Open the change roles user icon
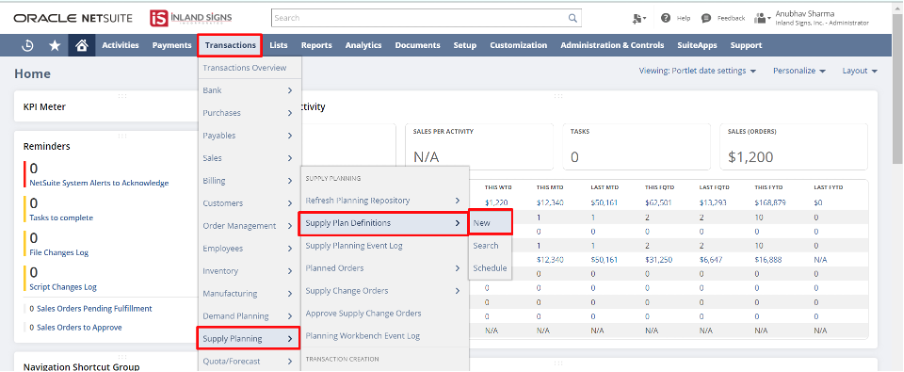This screenshot has height=372, width=904. click(762, 18)
